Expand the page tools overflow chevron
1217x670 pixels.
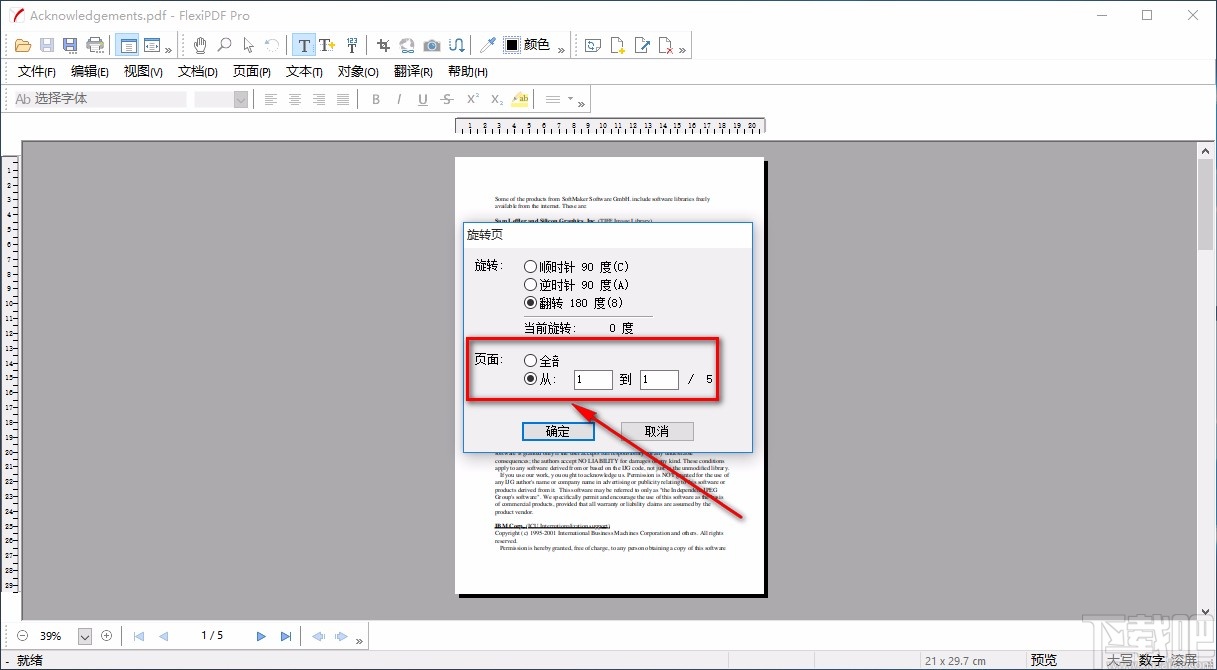point(683,50)
